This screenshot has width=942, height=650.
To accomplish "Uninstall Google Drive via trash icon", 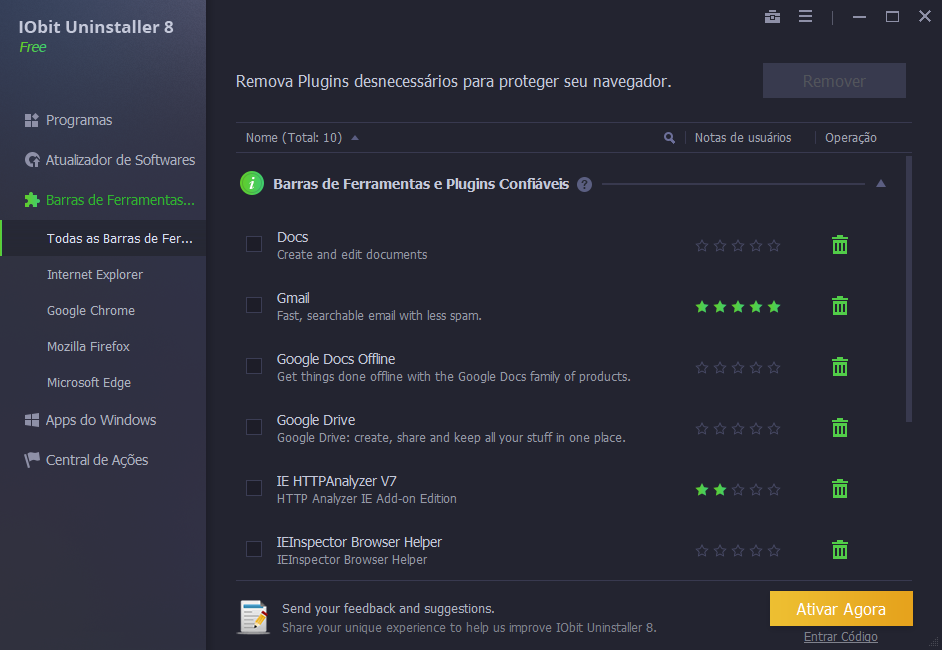I will point(839,428).
